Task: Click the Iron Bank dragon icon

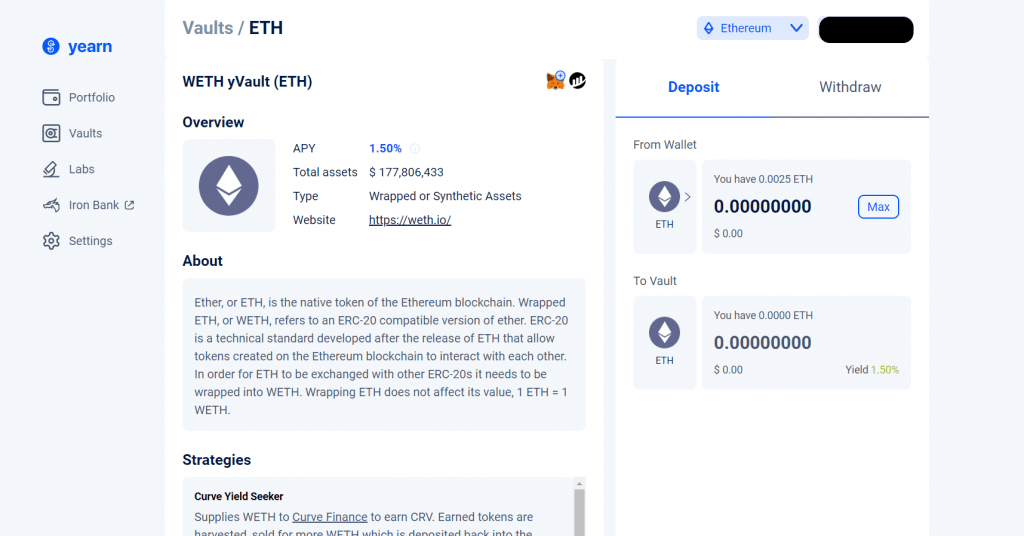Action: pyautogui.click(x=51, y=205)
